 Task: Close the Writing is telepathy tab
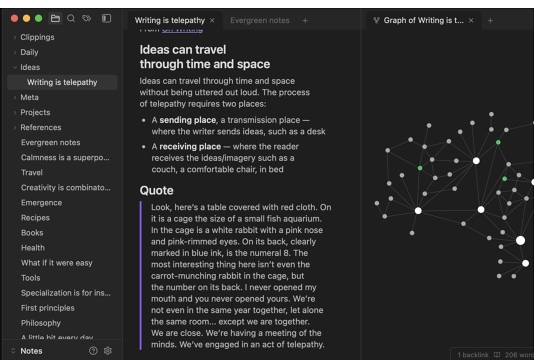click(x=212, y=21)
